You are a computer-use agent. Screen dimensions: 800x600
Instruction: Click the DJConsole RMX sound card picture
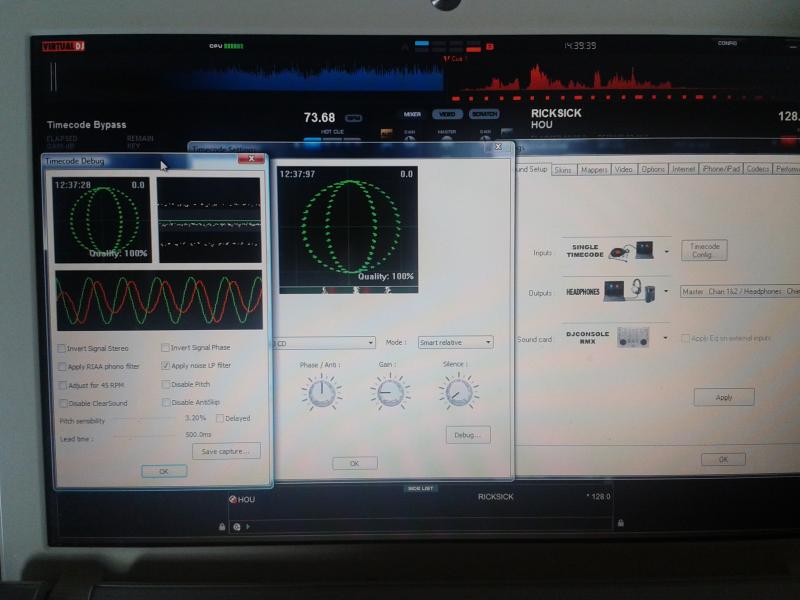633,338
